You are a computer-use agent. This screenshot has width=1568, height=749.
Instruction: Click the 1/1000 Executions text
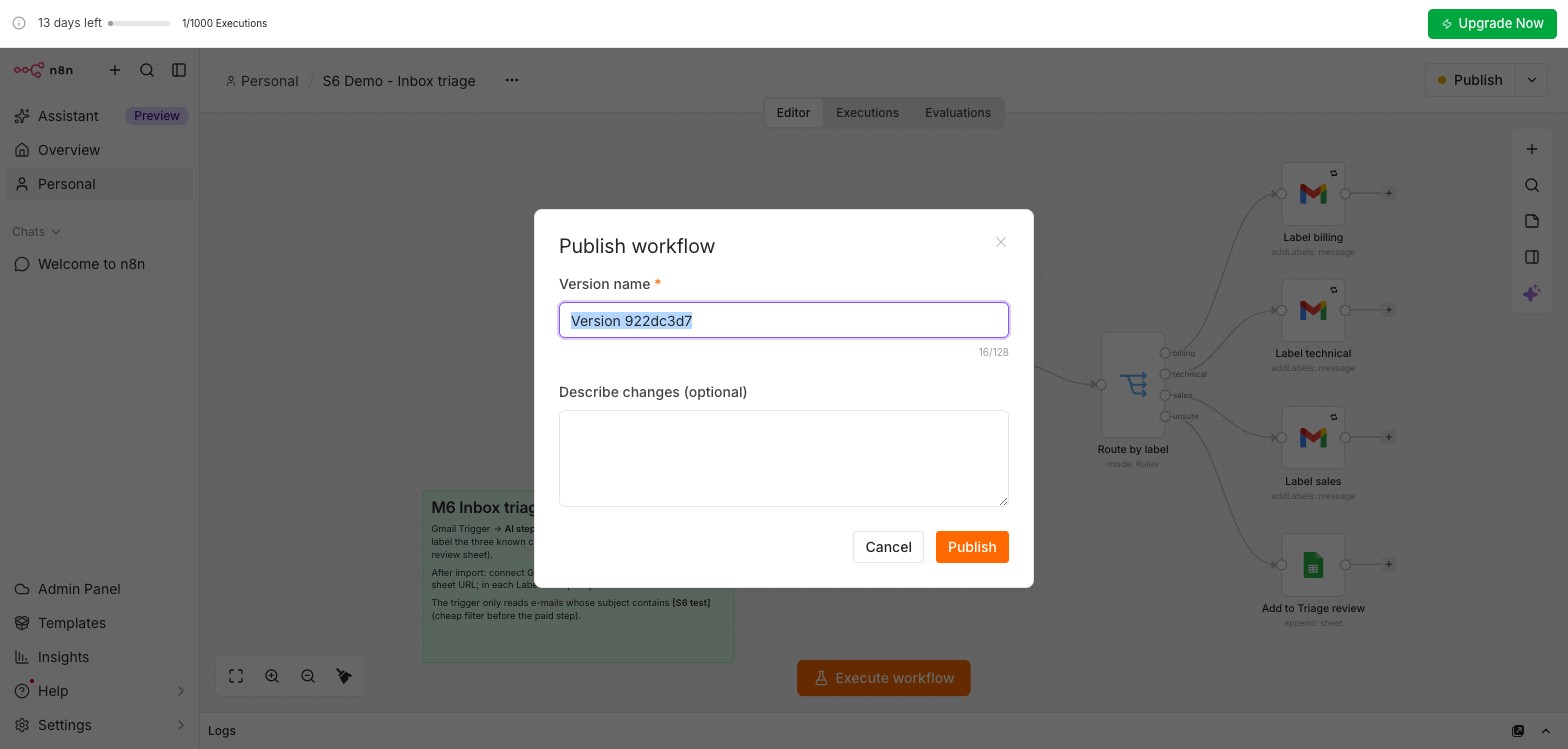[225, 23]
